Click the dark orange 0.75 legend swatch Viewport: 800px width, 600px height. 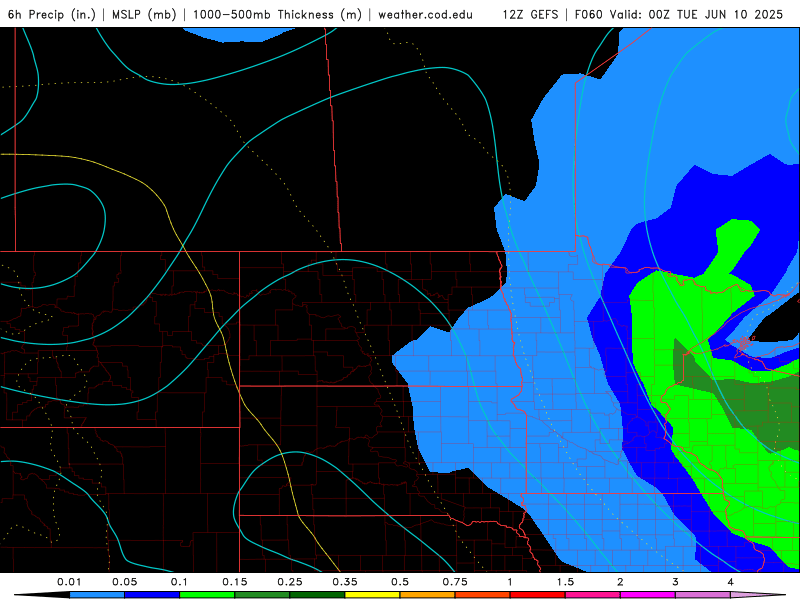tap(483, 595)
